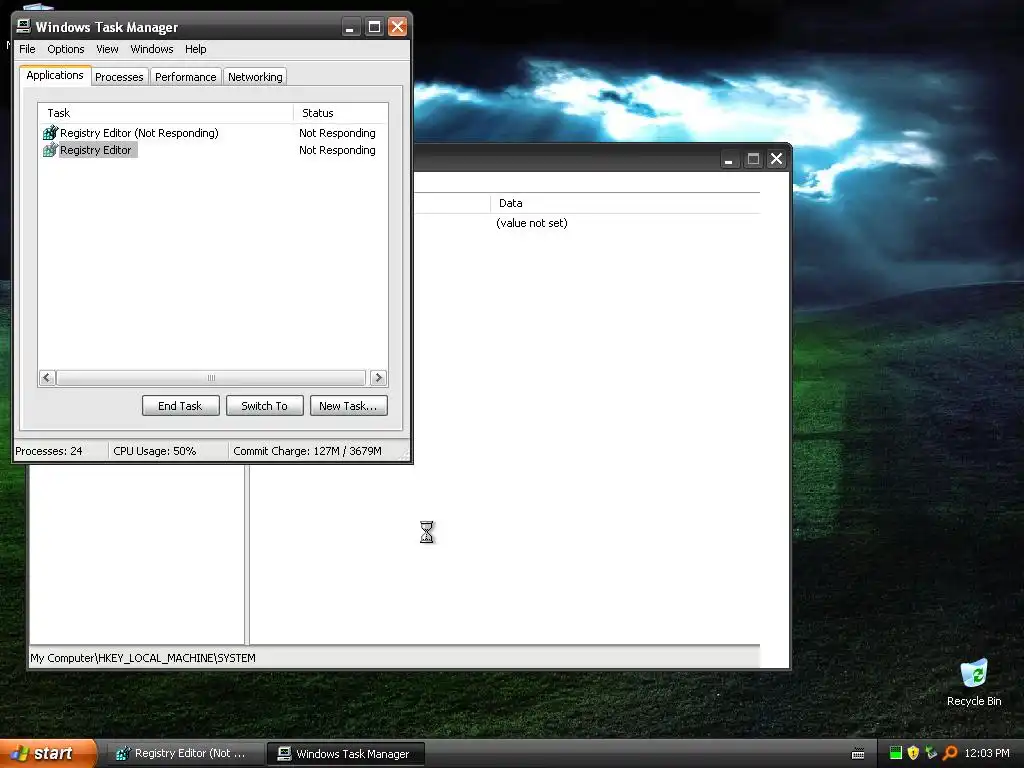Click the Switch To button
This screenshot has width=1024, height=768.
pyautogui.click(x=264, y=406)
